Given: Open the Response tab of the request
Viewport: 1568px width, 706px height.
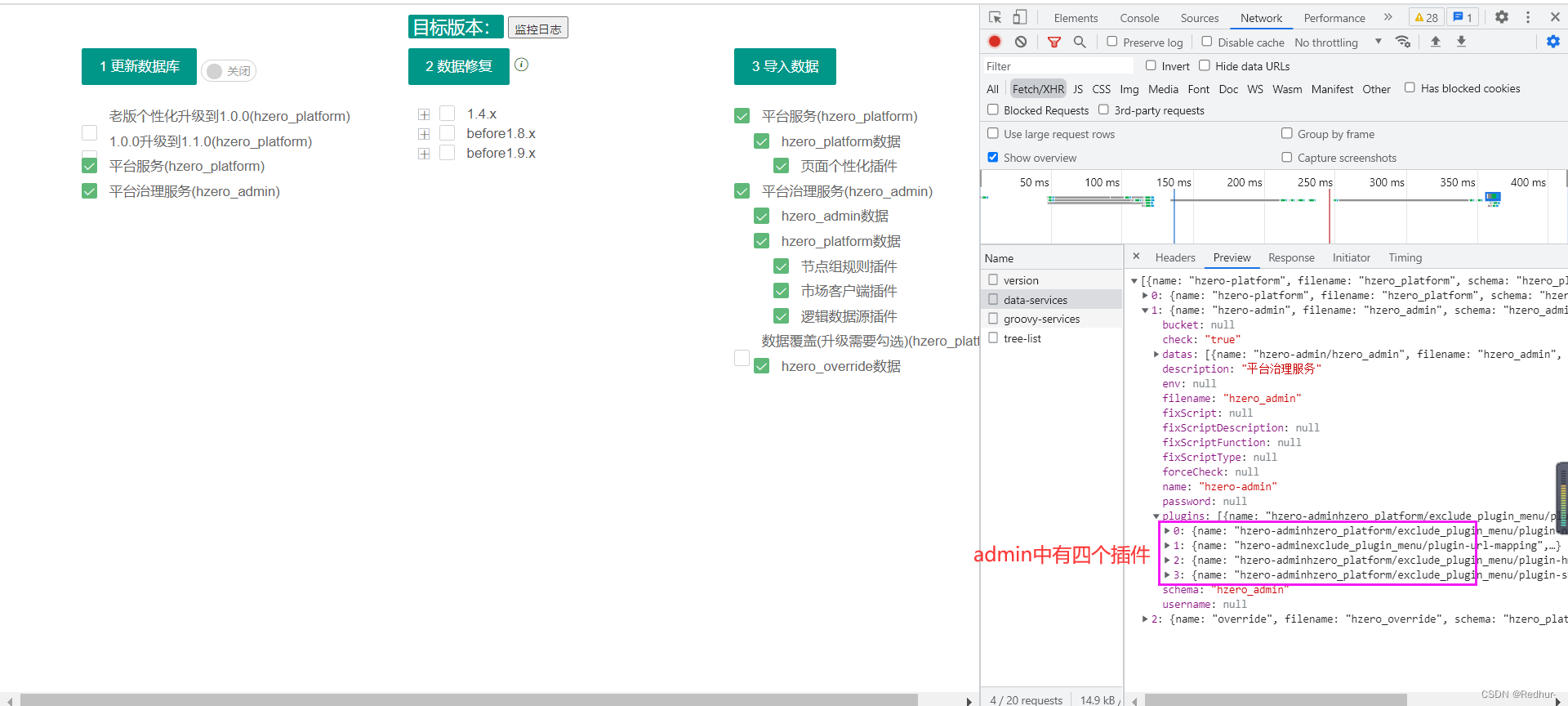Looking at the screenshot, I should point(1291,257).
